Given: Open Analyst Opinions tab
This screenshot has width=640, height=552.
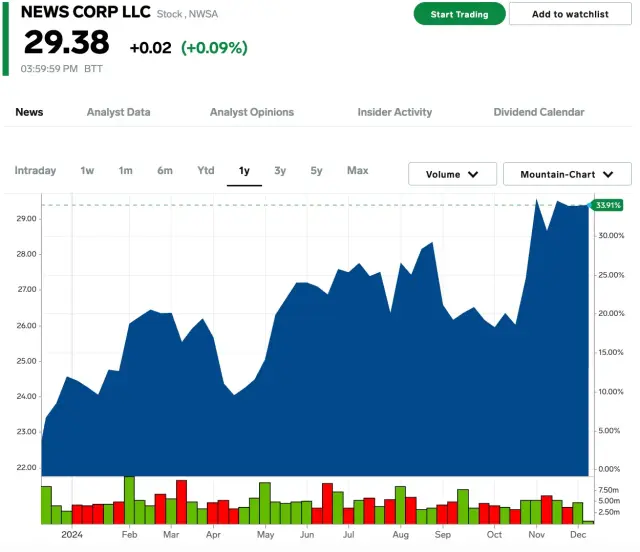Looking at the screenshot, I should 252,112.
